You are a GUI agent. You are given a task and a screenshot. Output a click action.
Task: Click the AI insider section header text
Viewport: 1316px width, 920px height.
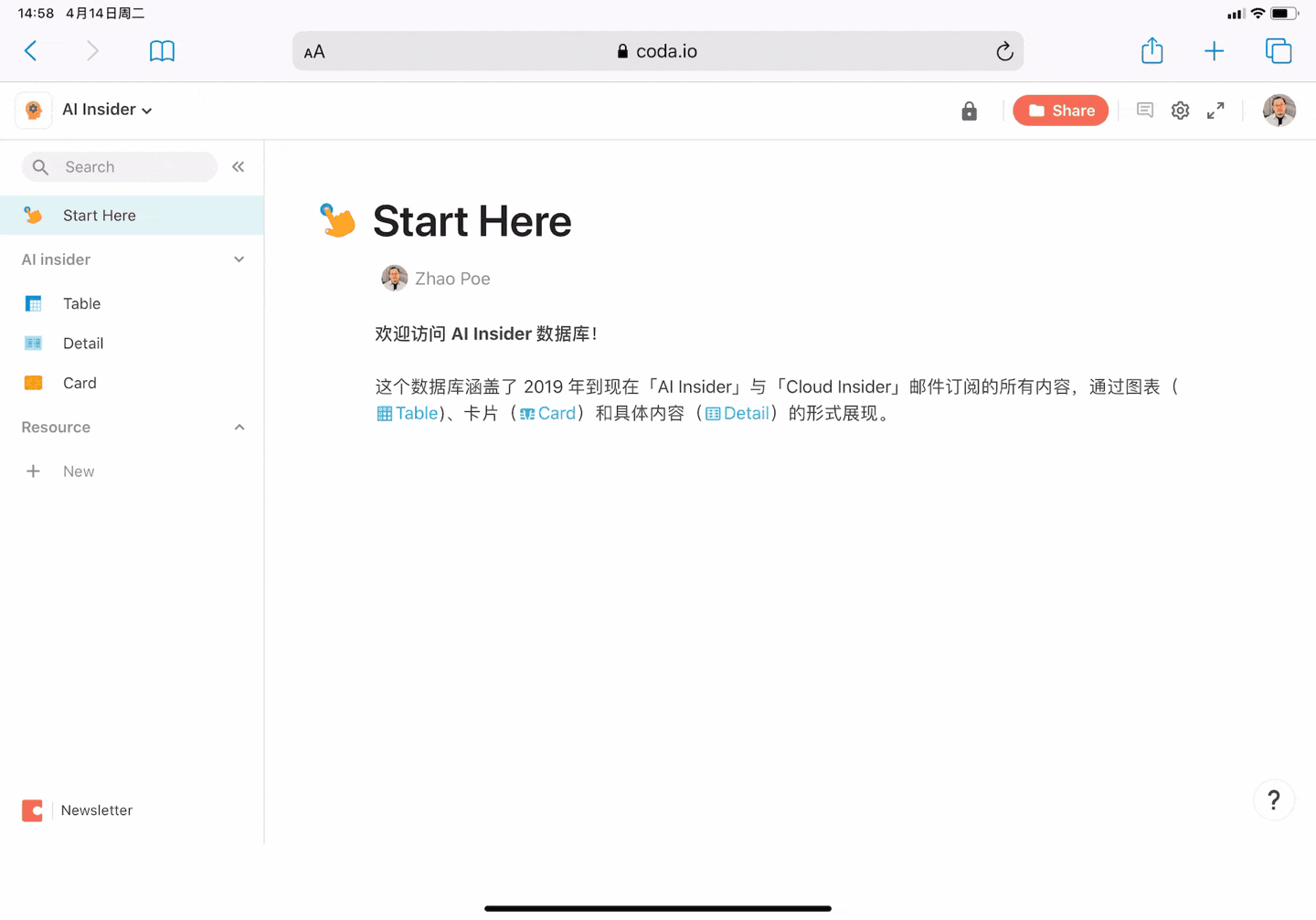tap(56, 259)
